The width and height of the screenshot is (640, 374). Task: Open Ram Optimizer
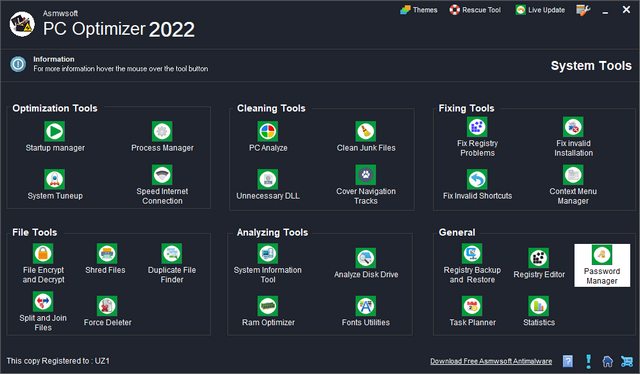tap(268, 312)
